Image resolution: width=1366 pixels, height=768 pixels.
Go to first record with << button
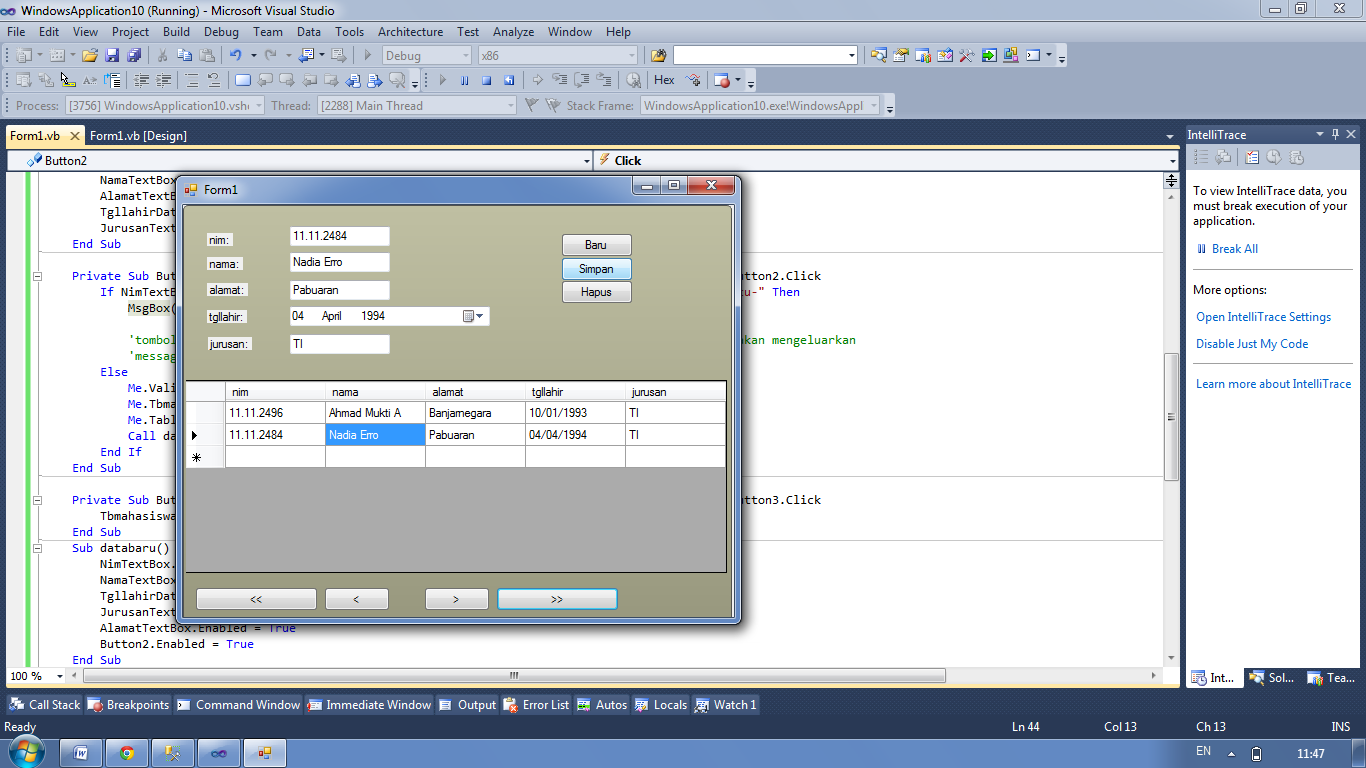256,599
